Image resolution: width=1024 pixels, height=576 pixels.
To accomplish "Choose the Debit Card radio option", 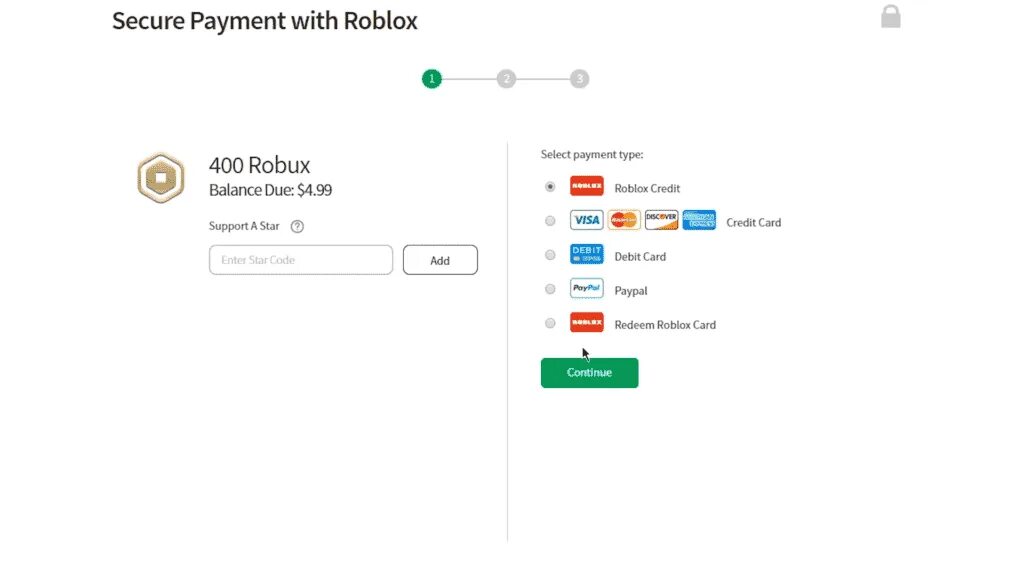I will tap(550, 255).
